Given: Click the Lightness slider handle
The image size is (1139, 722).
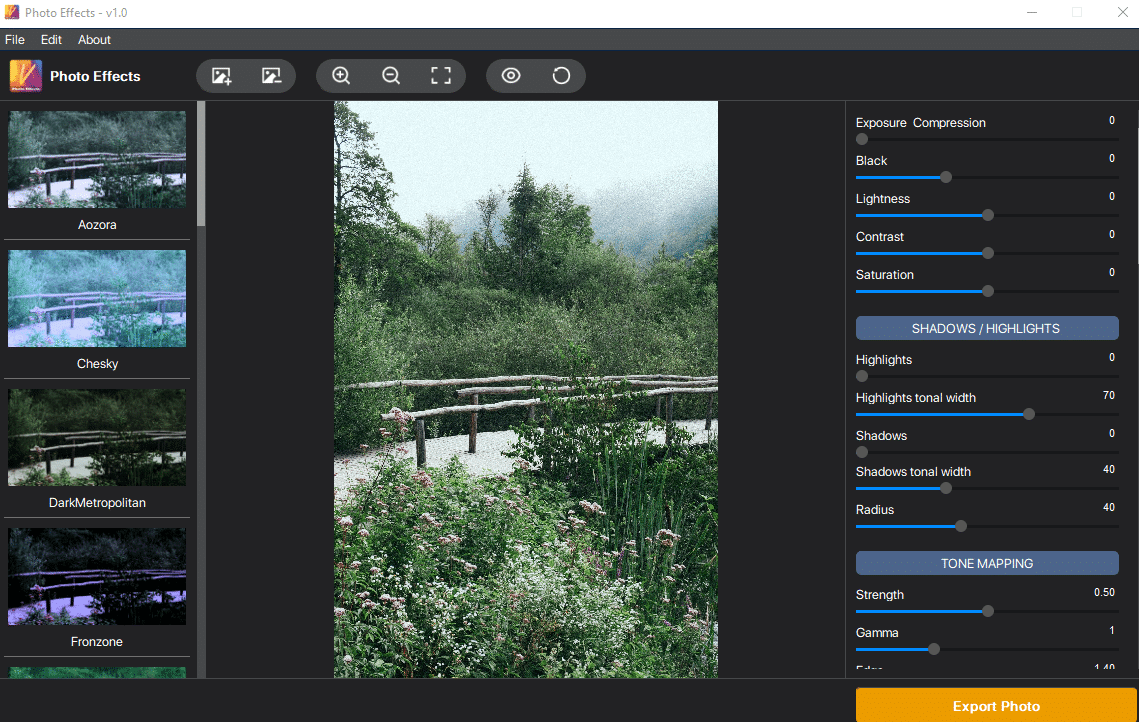Looking at the screenshot, I should pyautogui.click(x=988, y=215).
